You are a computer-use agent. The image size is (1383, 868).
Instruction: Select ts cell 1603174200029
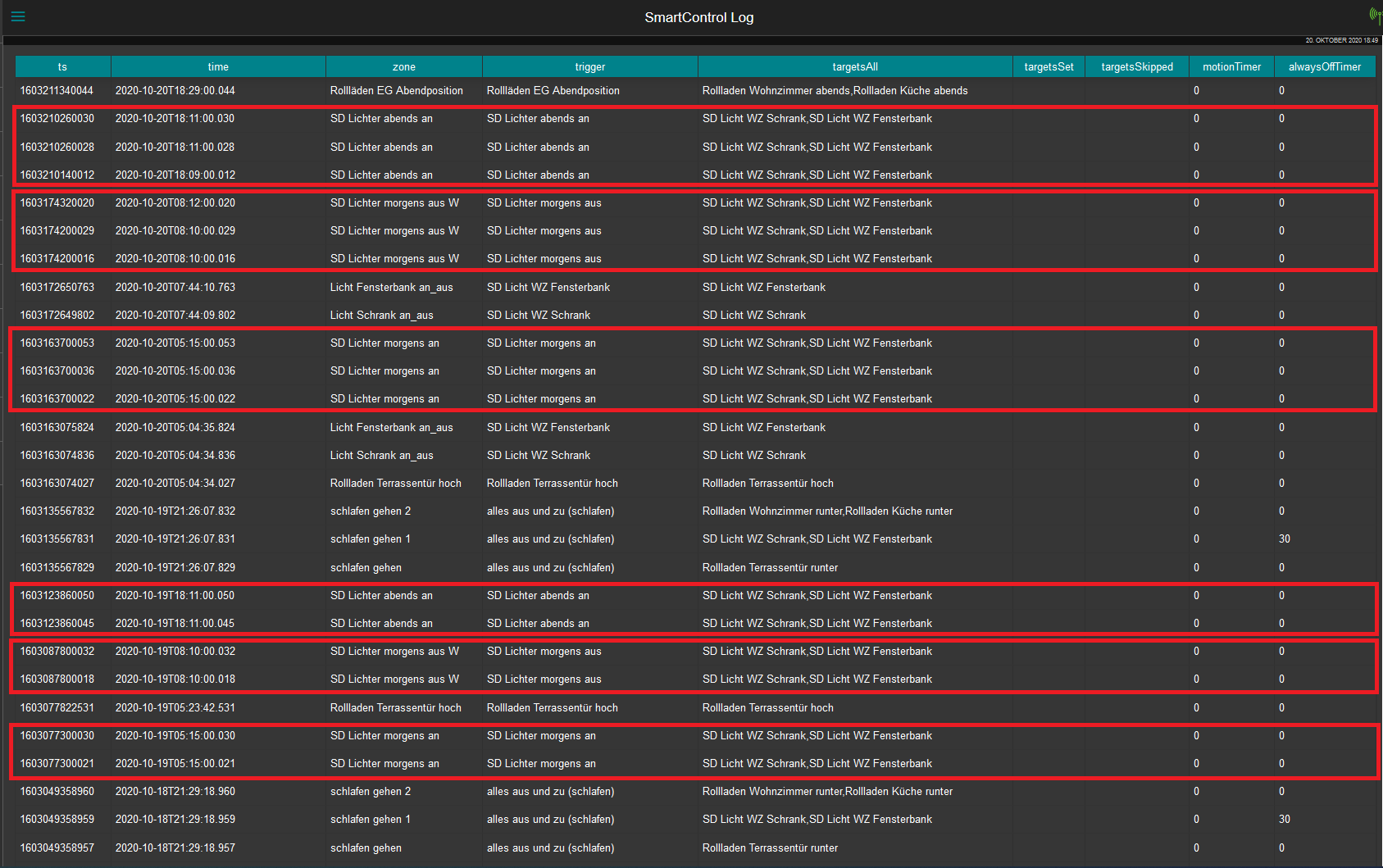[57, 230]
